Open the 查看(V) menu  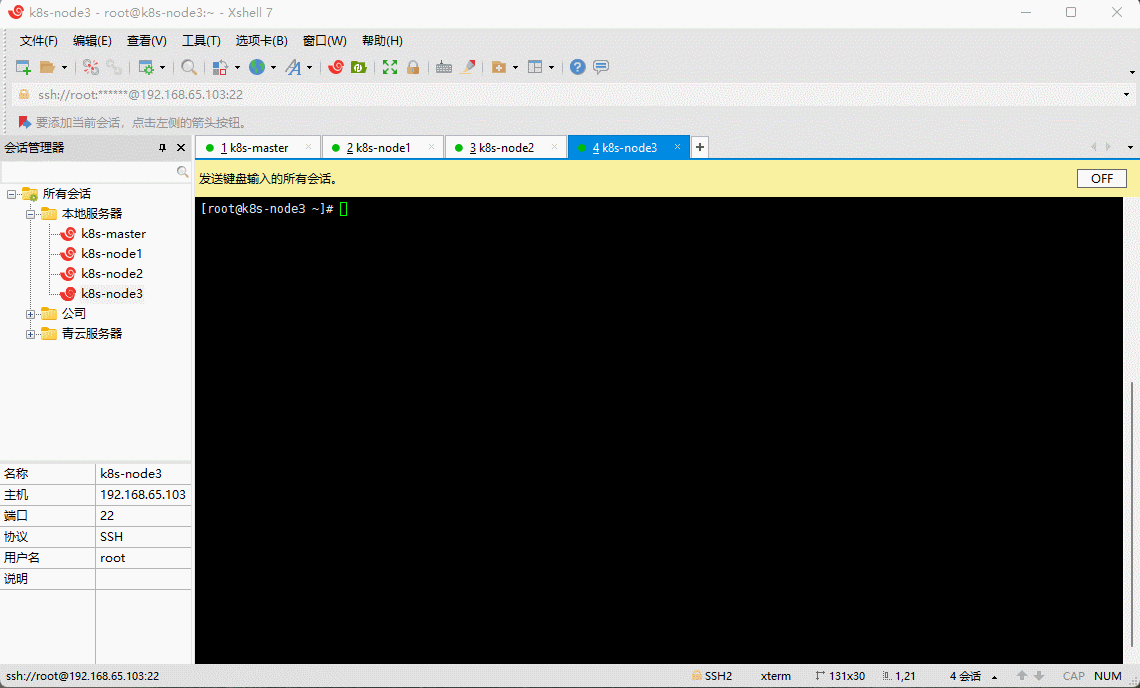(x=147, y=41)
